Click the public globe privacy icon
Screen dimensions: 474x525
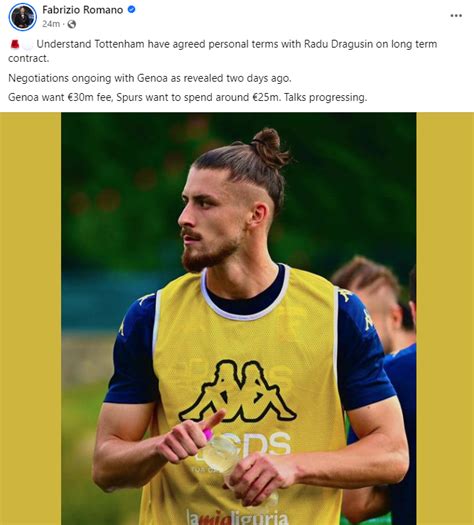pos(72,24)
